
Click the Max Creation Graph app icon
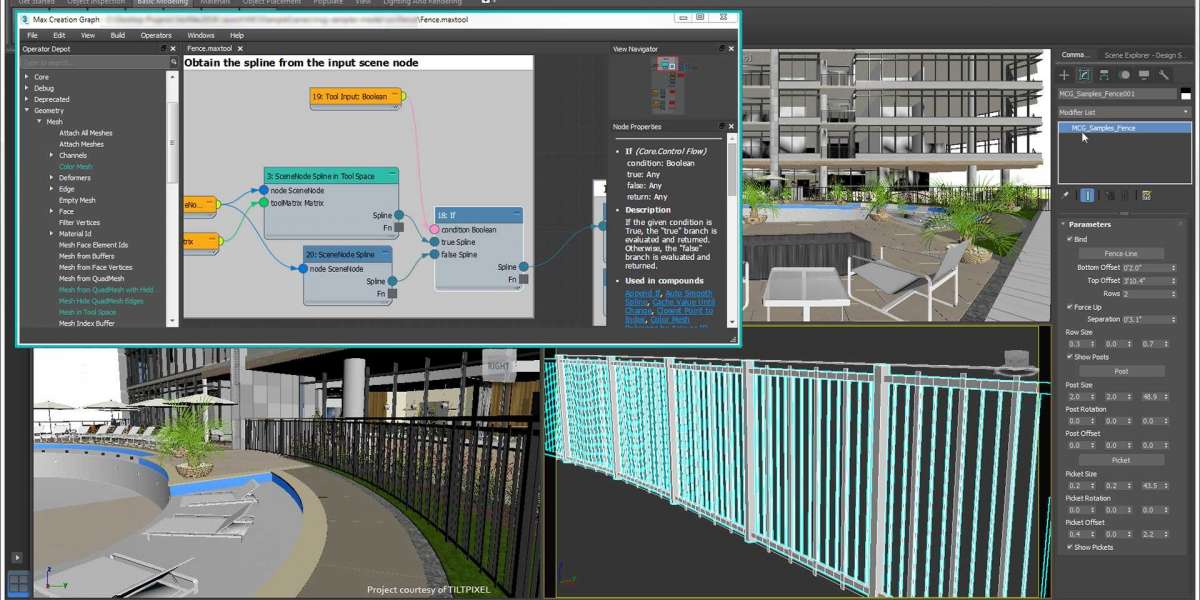26,20
